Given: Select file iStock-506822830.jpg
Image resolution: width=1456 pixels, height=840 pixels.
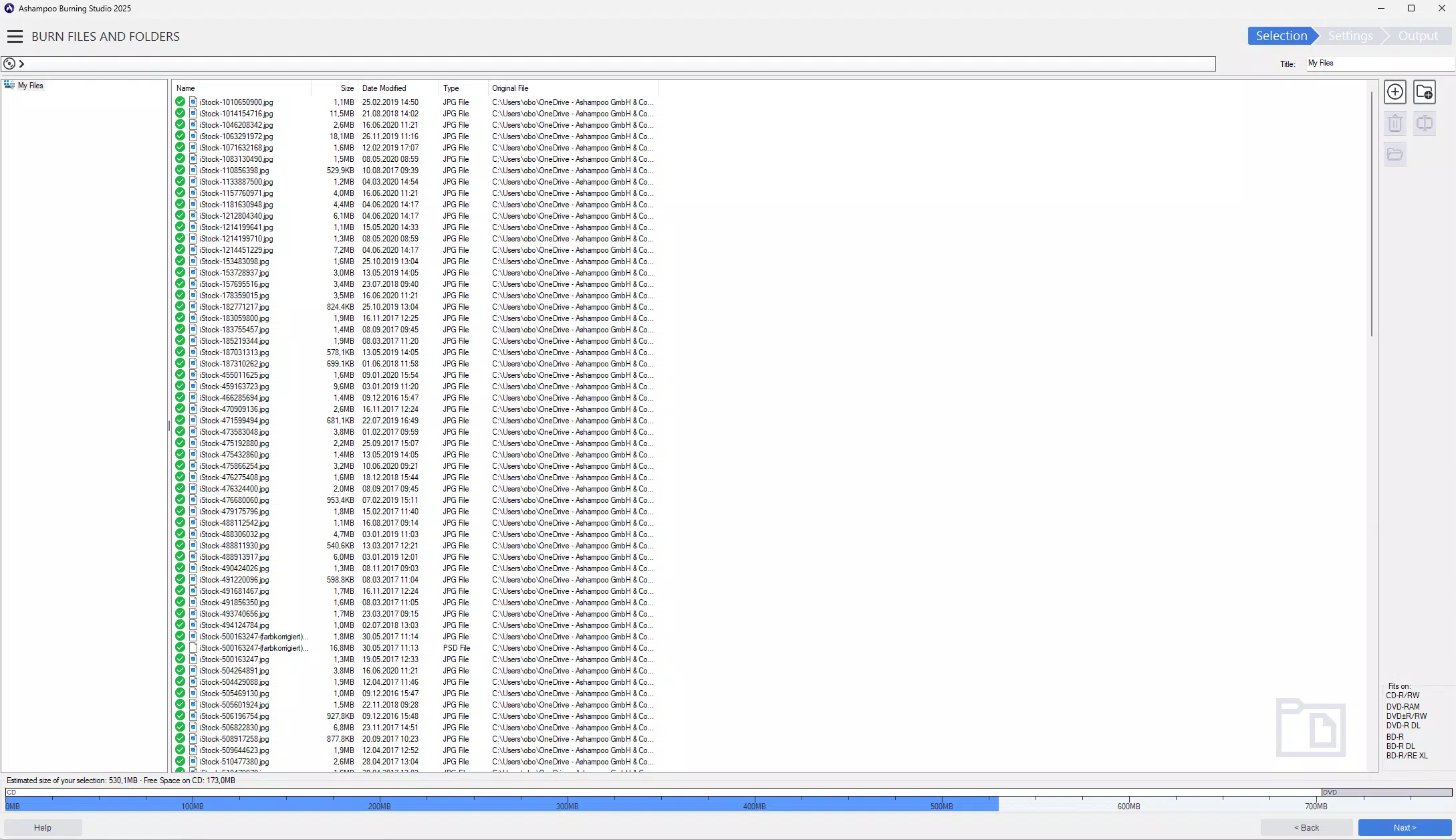Looking at the screenshot, I should [x=234, y=727].
